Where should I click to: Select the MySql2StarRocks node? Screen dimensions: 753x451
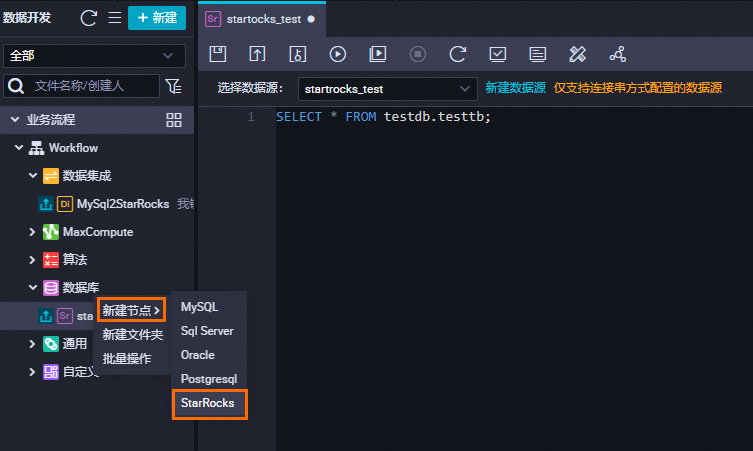click(x=123, y=204)
